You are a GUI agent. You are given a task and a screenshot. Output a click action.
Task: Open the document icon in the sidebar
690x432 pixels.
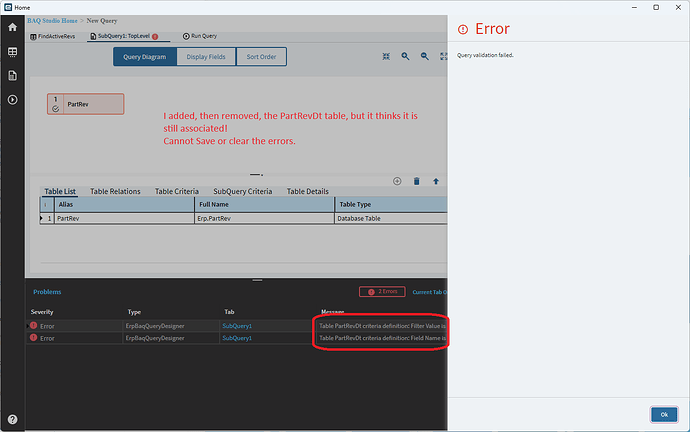click(12, 76)
